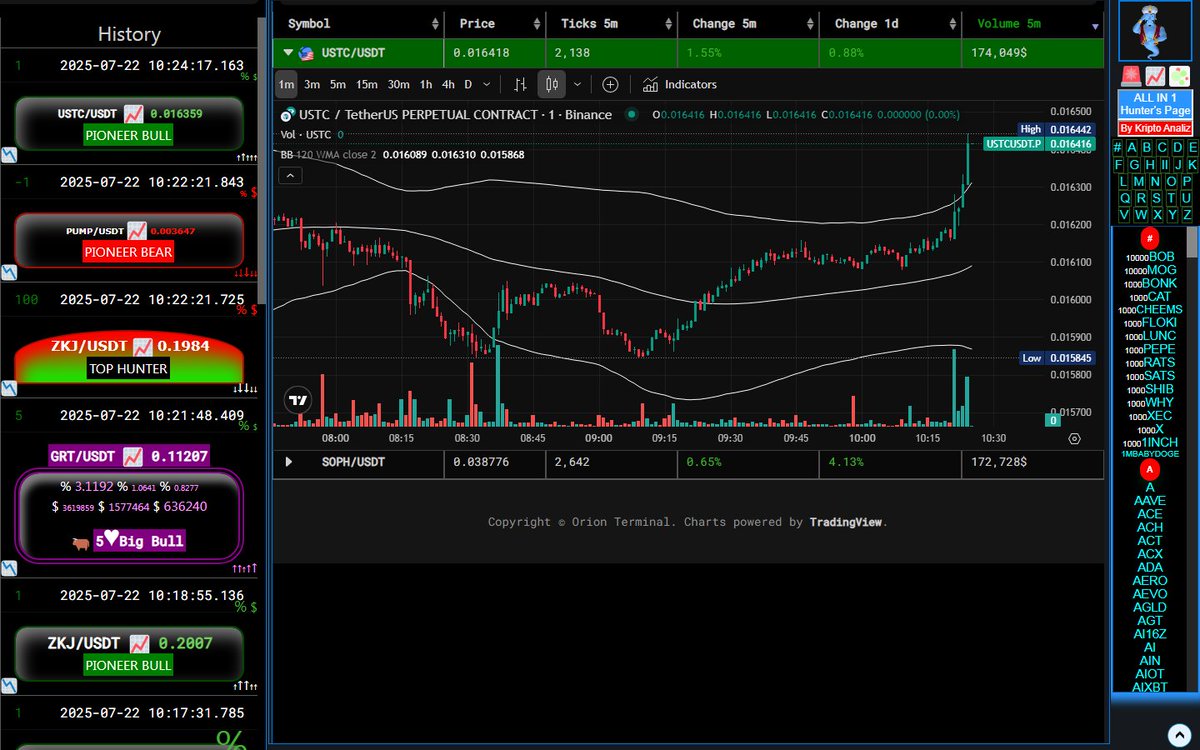Viewport: 1200px width, 750px height.
Task: Switch chart to 5m timeframe
Action: (x=338, y=84)
